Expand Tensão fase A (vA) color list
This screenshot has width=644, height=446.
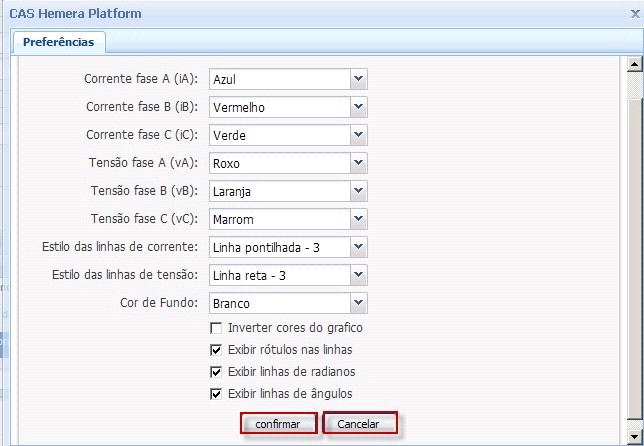359,163
